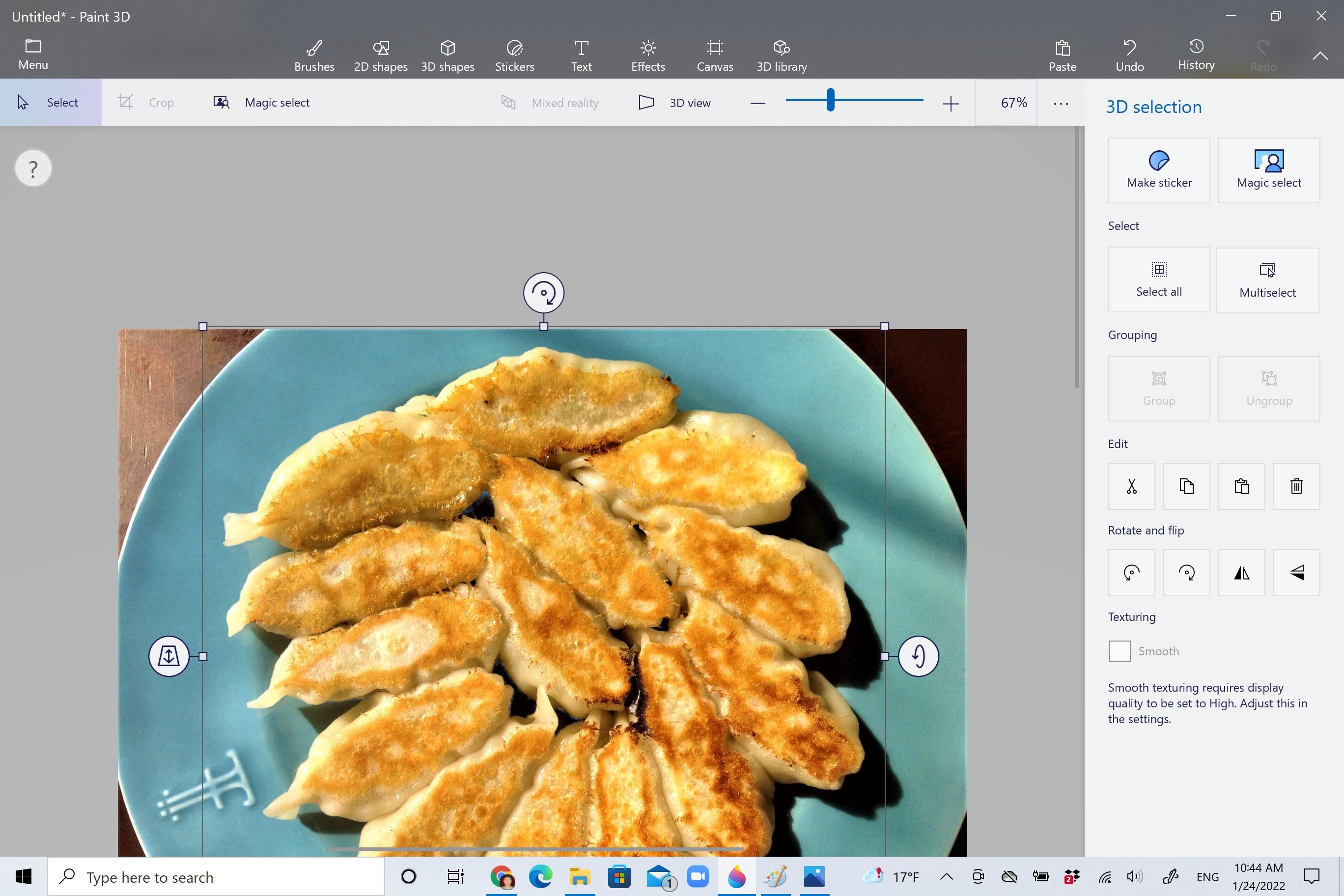Open the Menu folder item
This screenshot has height=896, width=1344.
click(x=33, y=55)
